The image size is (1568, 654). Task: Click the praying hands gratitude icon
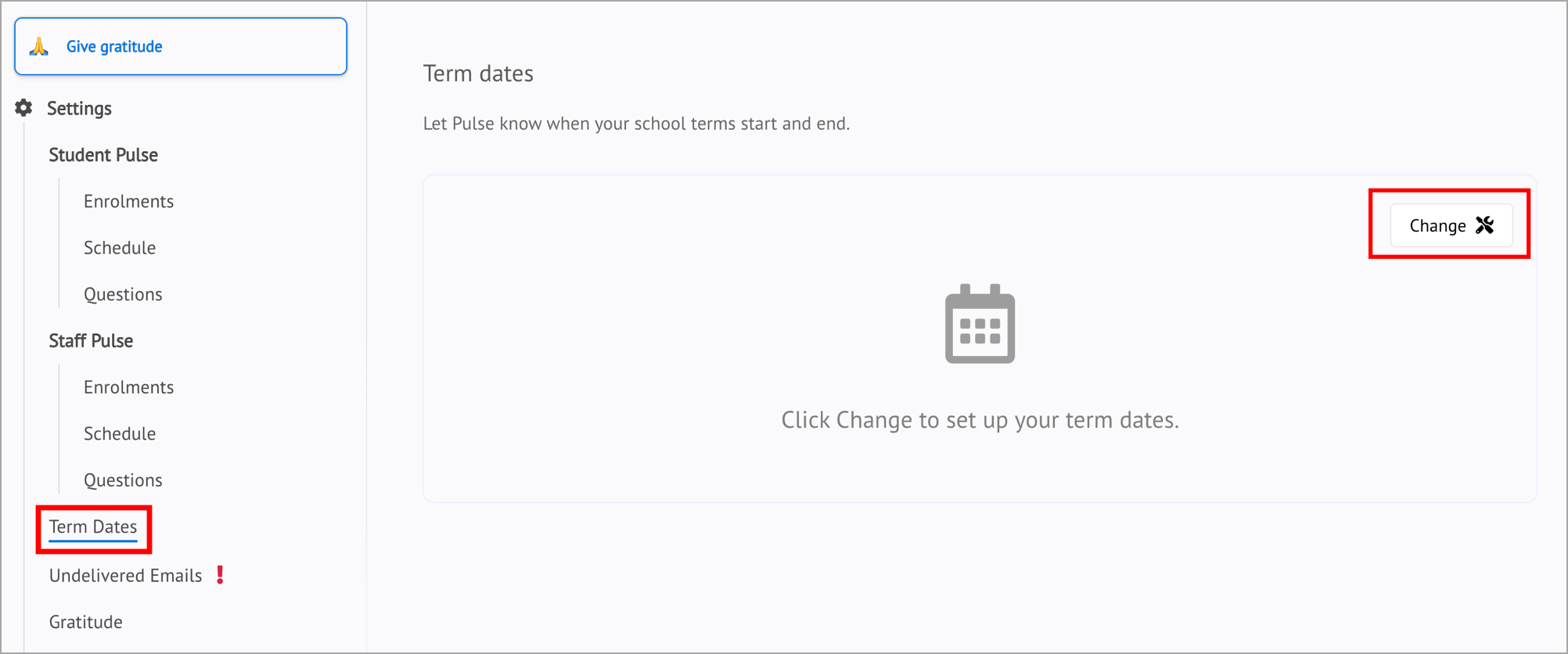(39, 47)
